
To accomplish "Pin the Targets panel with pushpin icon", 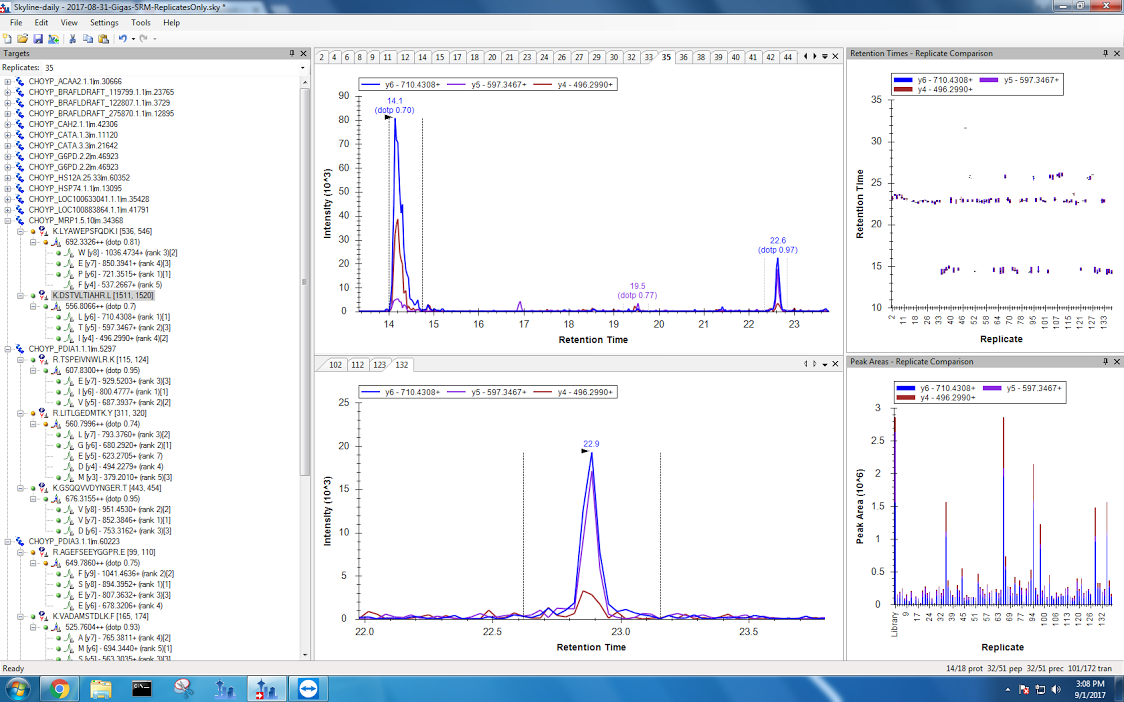I will (292, 53).
